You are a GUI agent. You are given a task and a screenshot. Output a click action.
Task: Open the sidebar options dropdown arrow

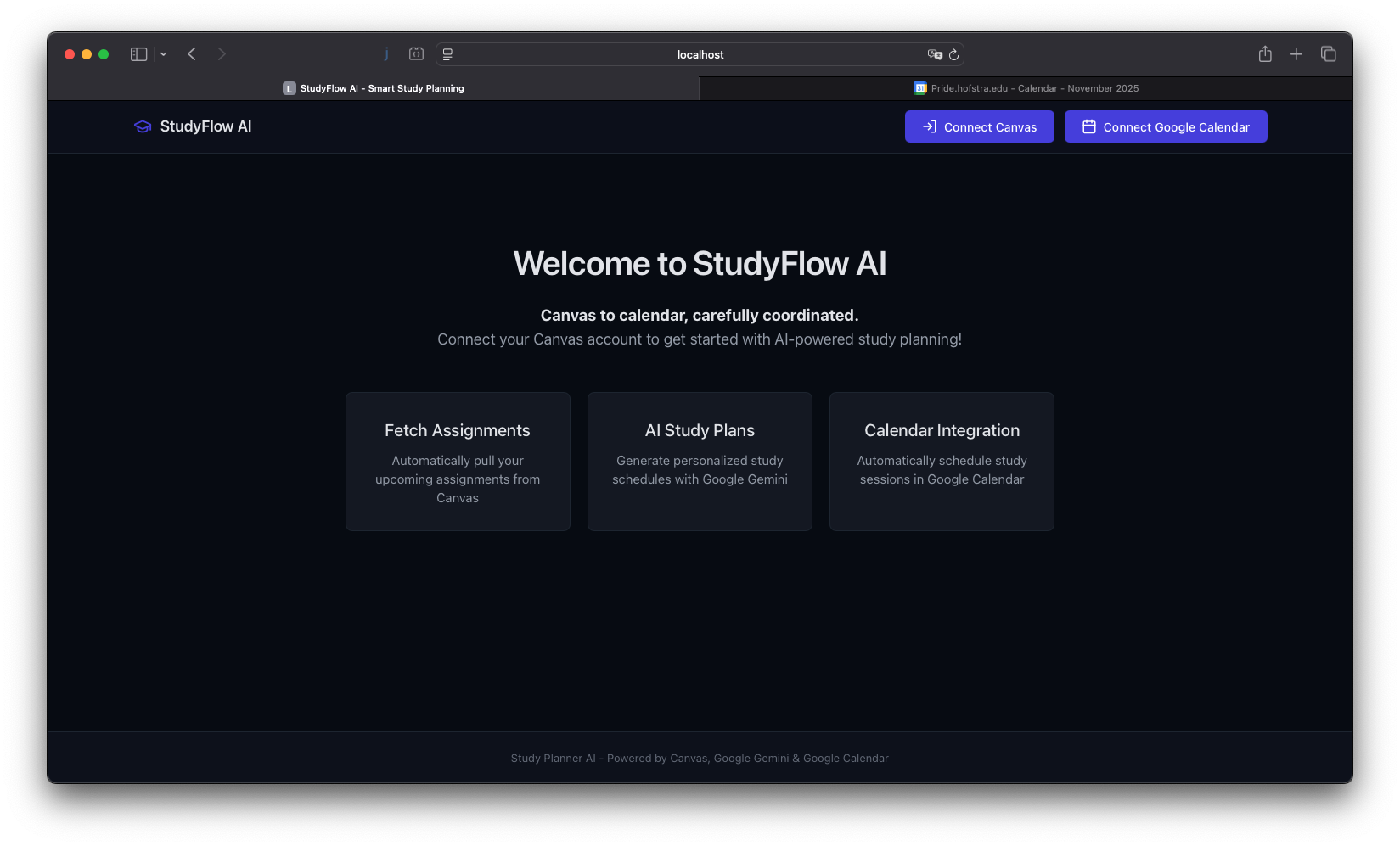click(x=163, y=54)
